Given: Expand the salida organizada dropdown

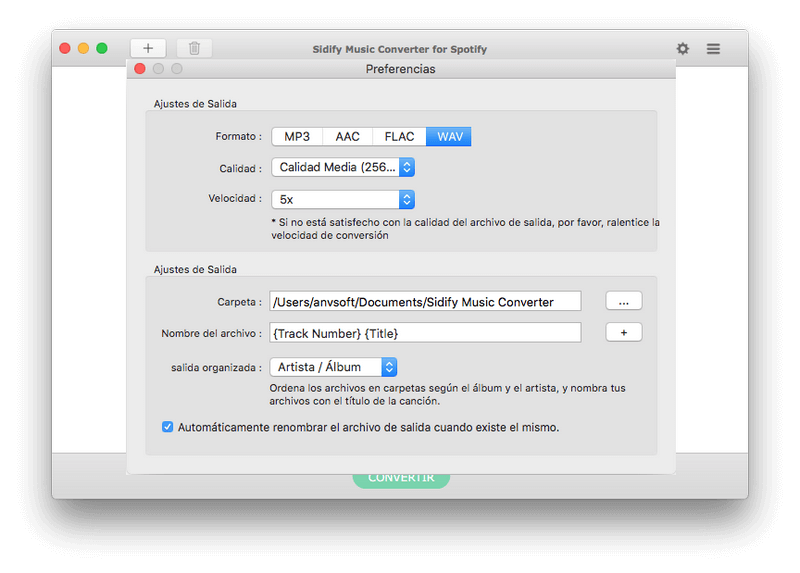Looking at the screenshot, I should pos(333,367).
